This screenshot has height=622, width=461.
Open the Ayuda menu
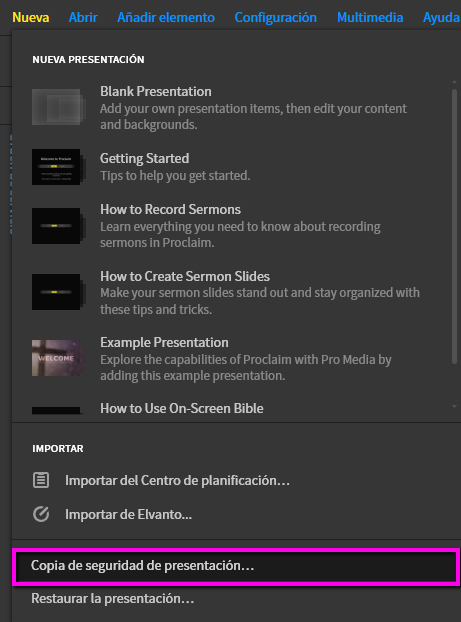pos(441,17)
